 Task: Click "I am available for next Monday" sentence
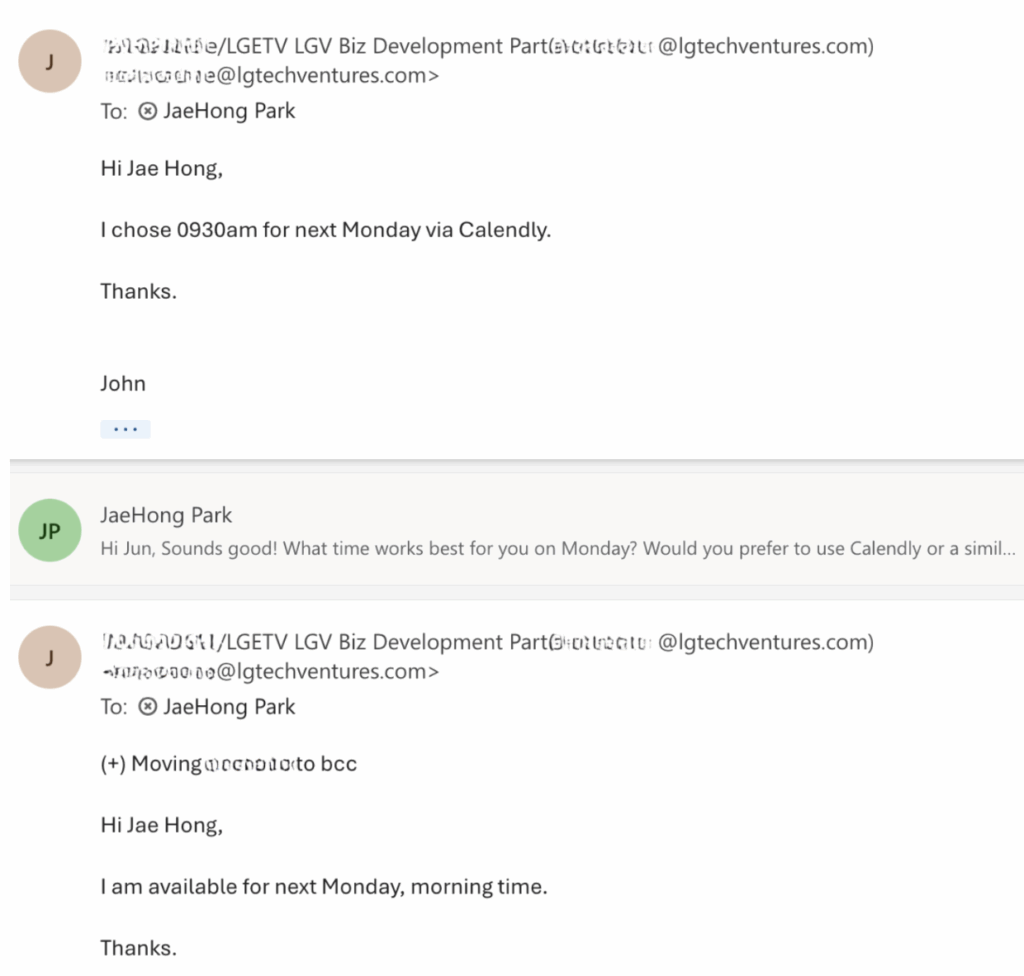[323, 886]
